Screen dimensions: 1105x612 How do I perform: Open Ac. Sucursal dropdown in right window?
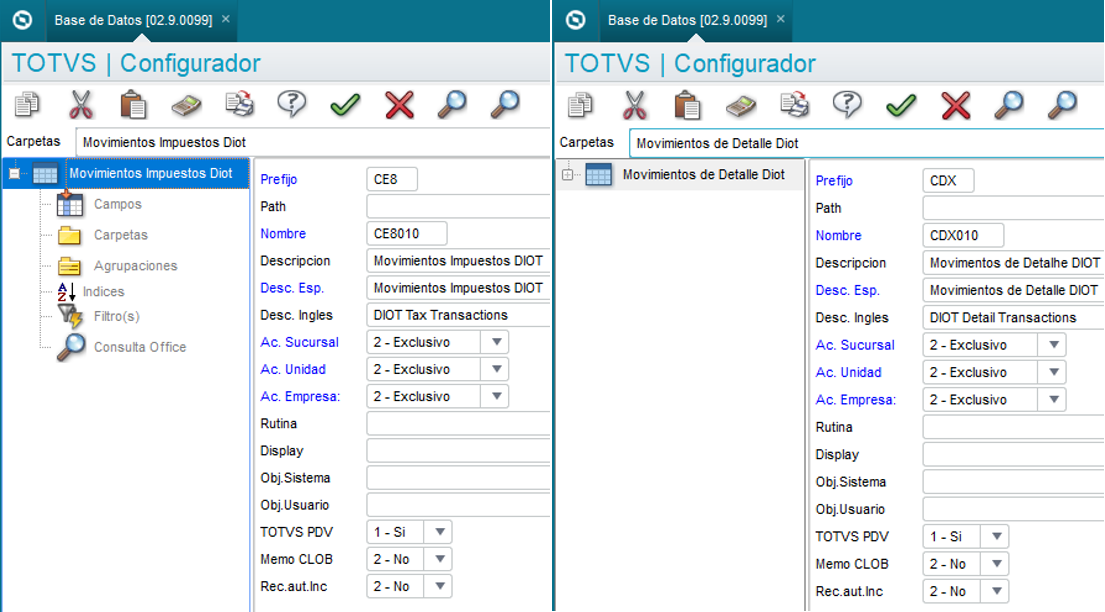coord(1054,345)
